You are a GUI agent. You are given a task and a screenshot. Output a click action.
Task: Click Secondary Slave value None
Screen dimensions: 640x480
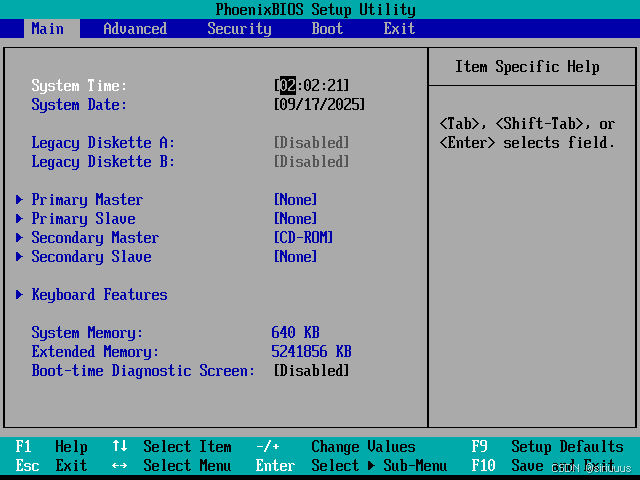click(x=296, y=257)
